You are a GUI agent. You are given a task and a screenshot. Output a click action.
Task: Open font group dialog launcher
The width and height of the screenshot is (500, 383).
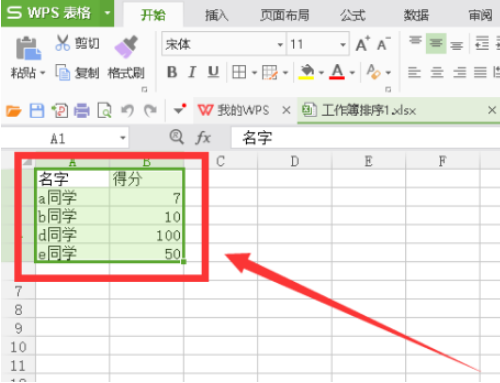[x=388, y=89]
